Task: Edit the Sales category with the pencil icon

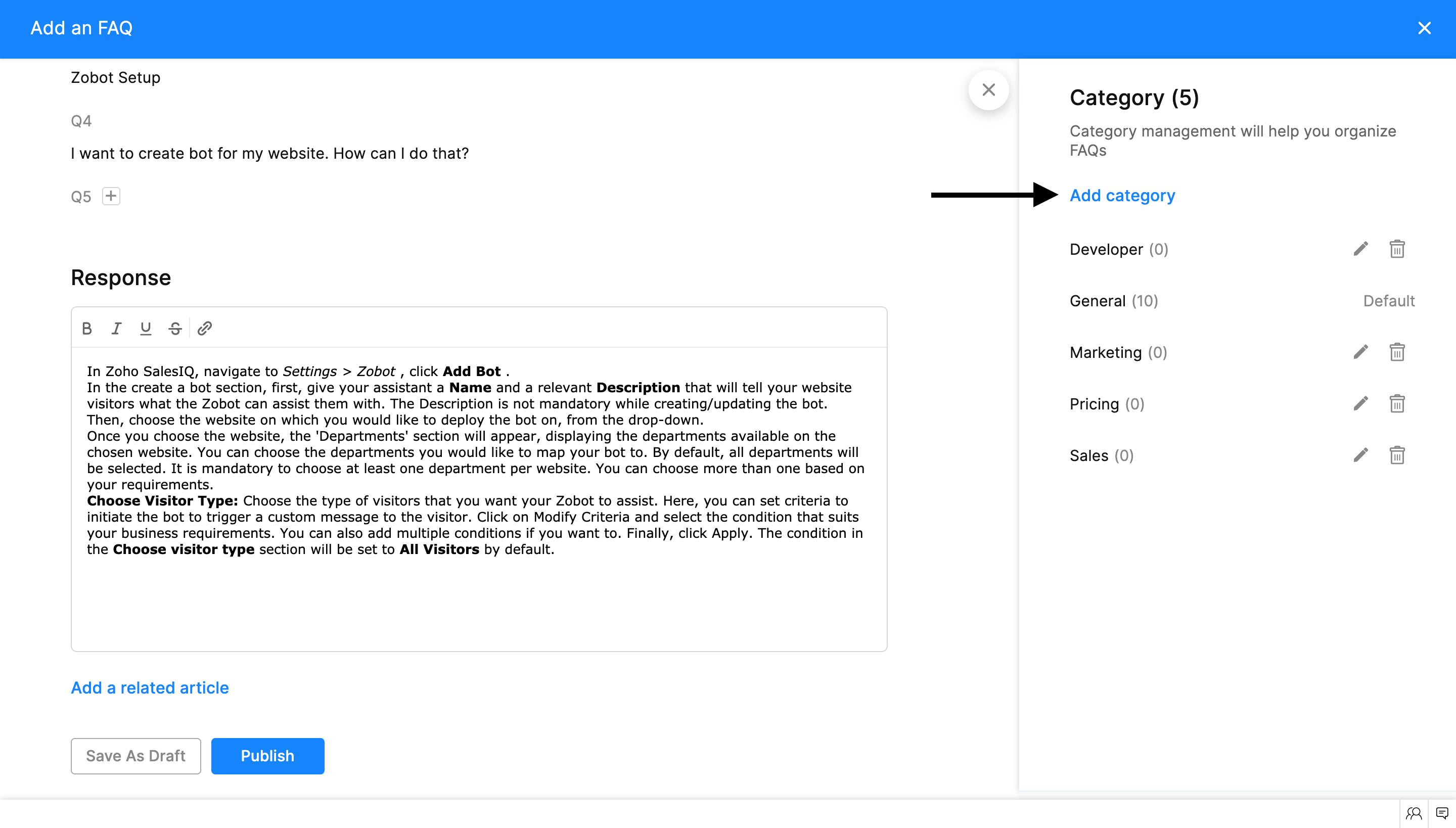Action: click(1360, 455)
